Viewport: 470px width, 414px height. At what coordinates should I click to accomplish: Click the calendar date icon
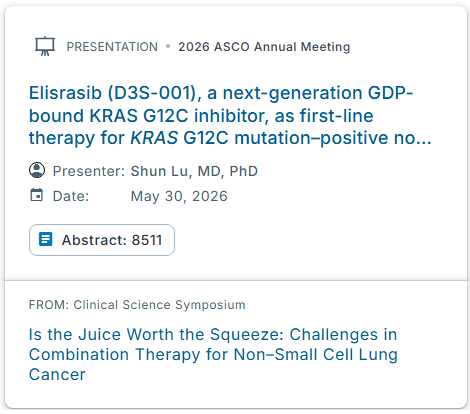pyautogui.click(x=37, y=195)
